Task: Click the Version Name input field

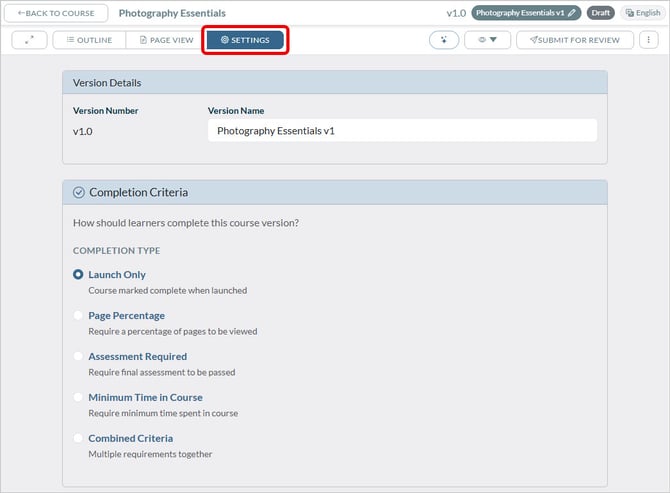Action: tap(402, 130)
